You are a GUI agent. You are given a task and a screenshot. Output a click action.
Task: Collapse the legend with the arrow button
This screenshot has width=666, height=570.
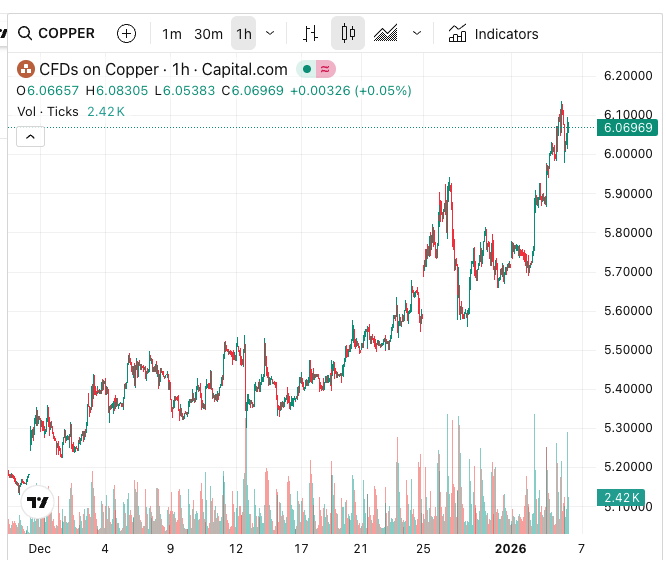30,136
